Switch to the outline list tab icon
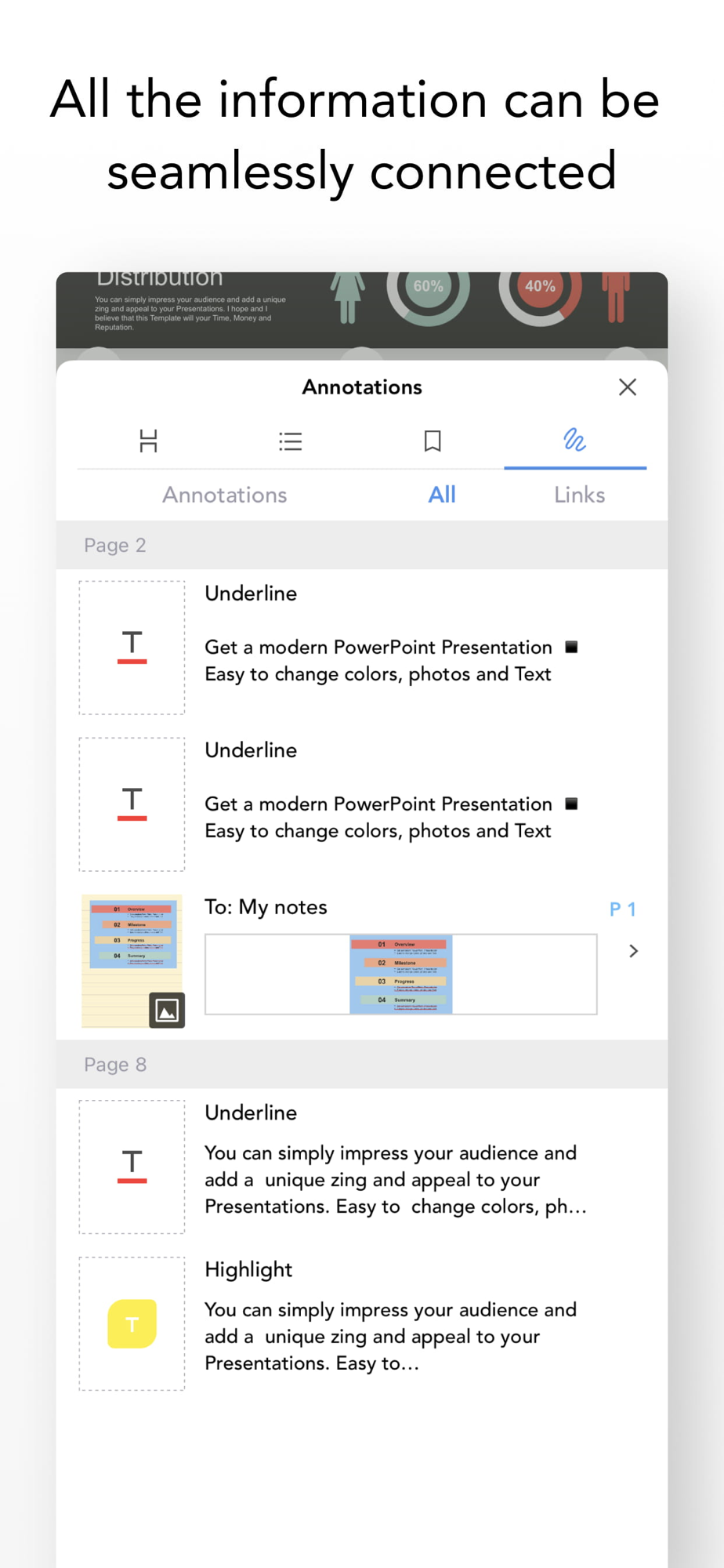 (291, 441)
